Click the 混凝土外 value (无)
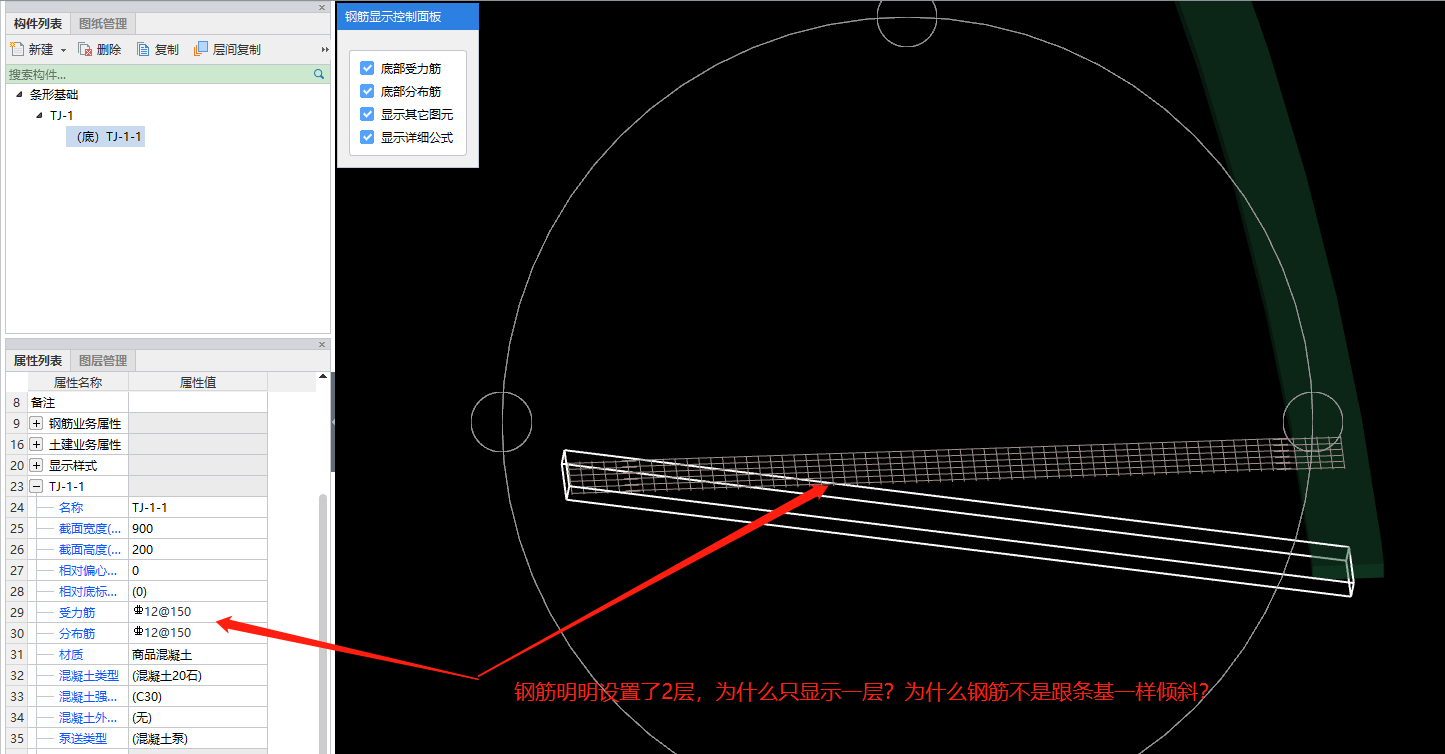Viewport: 1445px width, 754px height. click(x=198, y=717)
